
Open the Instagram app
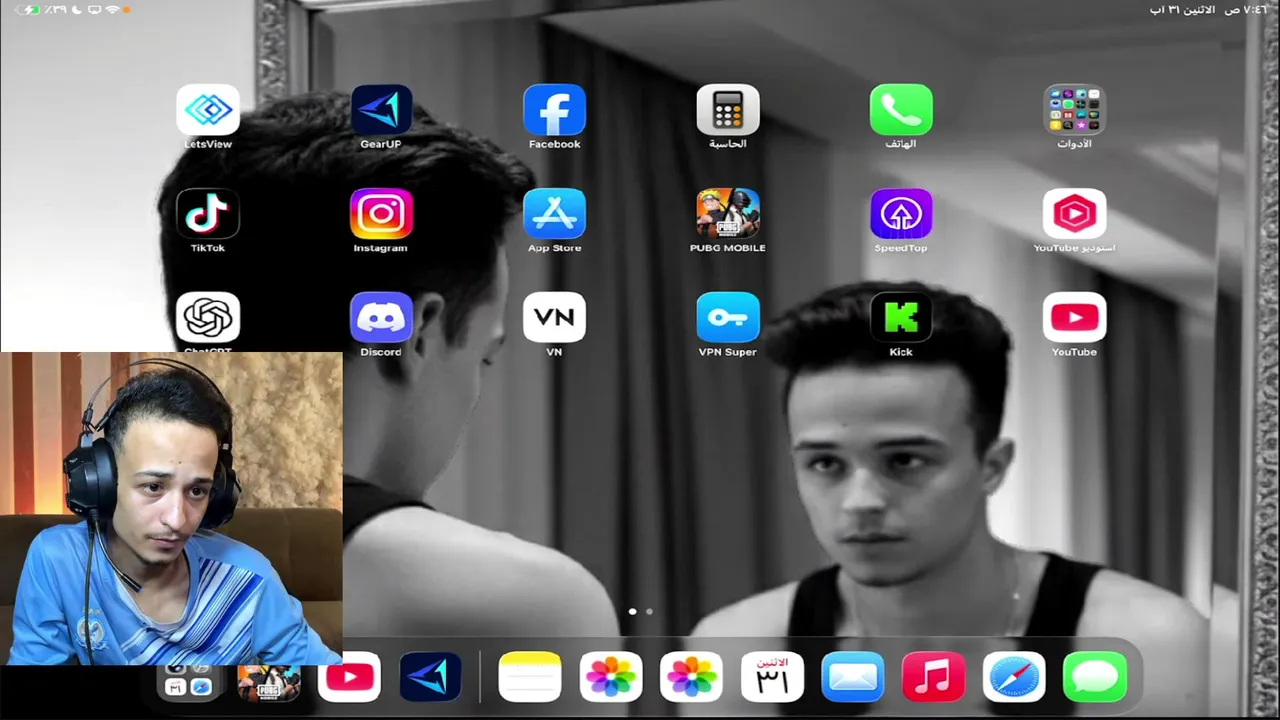(381, 214)
